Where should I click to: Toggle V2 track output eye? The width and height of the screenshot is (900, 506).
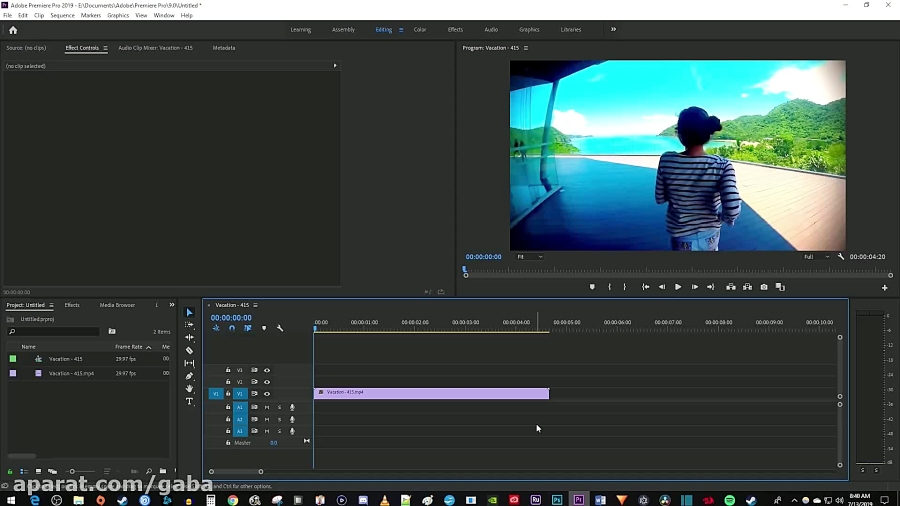click(267, 382)
